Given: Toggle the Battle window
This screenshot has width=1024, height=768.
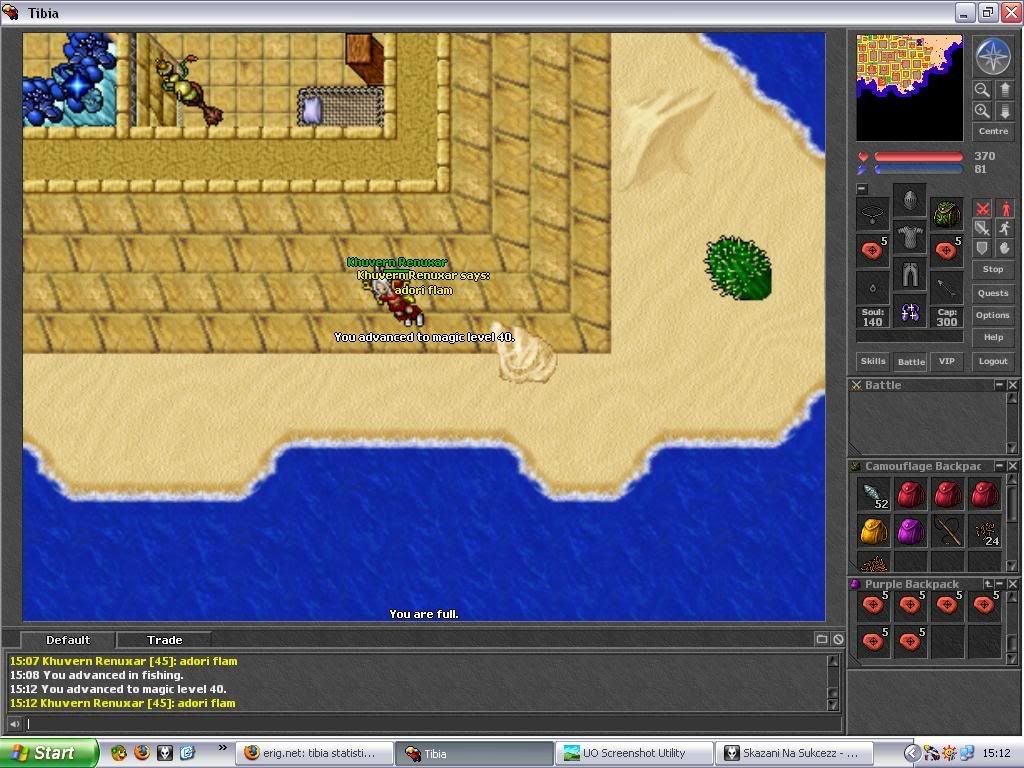Looking at the screenshot, I should click(x=910, y=361).
